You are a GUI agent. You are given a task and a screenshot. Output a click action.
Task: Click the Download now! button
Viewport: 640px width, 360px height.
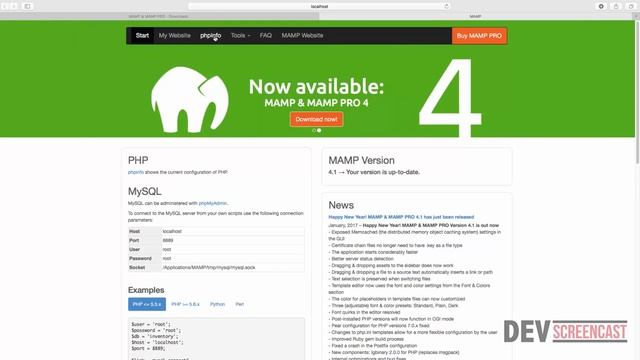pyautogui.click(x=316, y=120)
